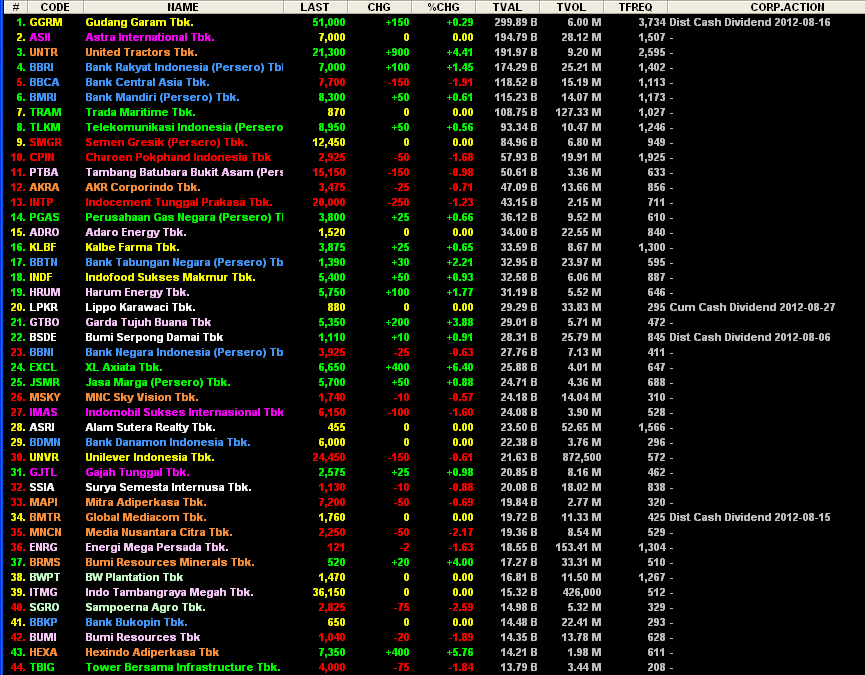The height and width of the screenshot is (675, 865).
Task: Click the name Tambang Batubara Bukit Asam
Action: click(184, 172)
